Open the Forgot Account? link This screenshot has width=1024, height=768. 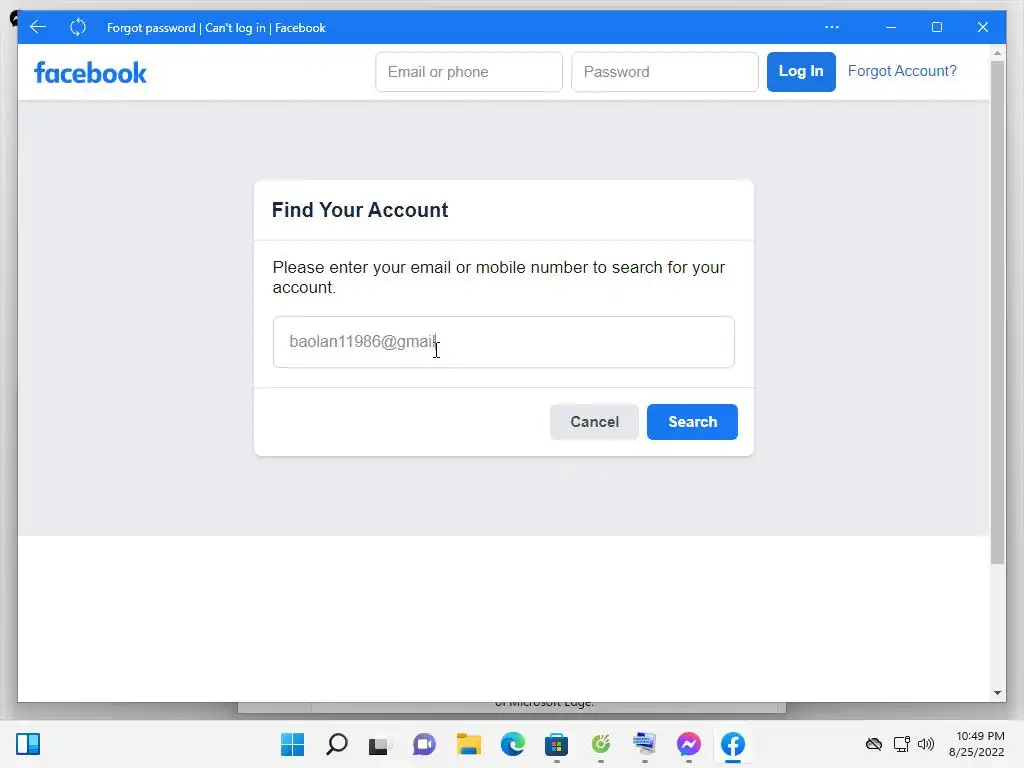(902, 71)
